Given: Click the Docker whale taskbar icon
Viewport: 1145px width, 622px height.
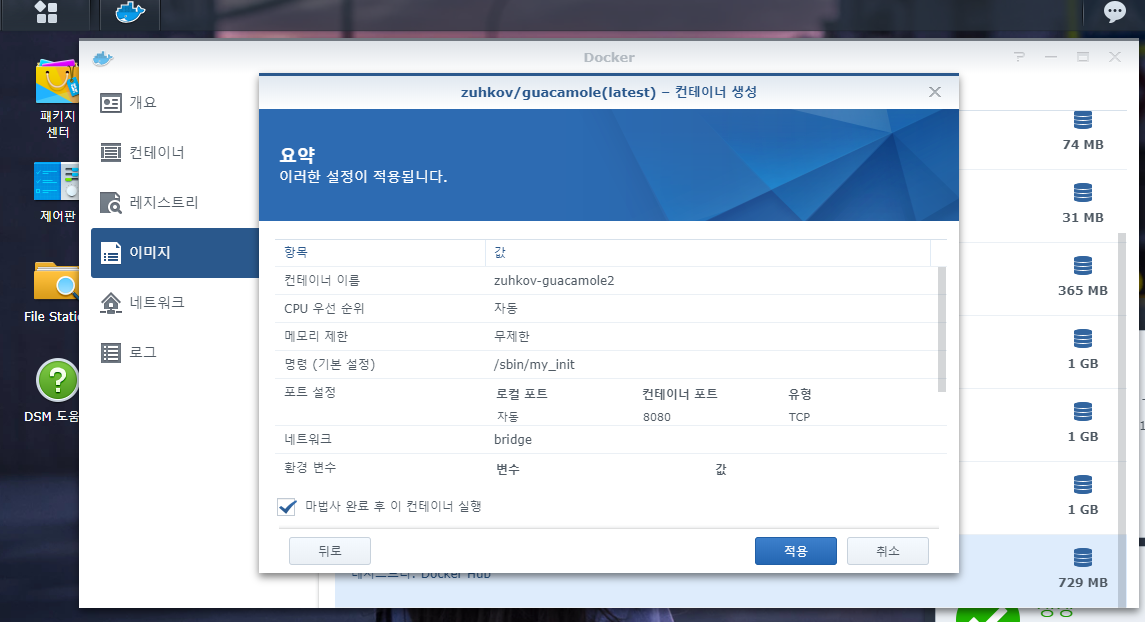Looking at the screenshot, I should (x=130, y=12).
